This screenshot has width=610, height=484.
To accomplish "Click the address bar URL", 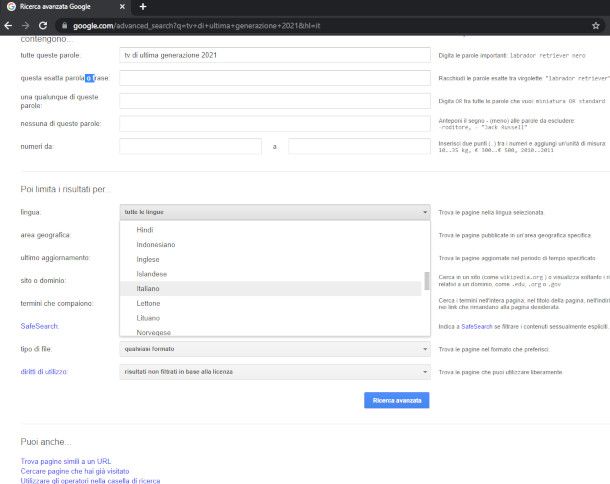I will pyautogui.click(x=196, y=26).
